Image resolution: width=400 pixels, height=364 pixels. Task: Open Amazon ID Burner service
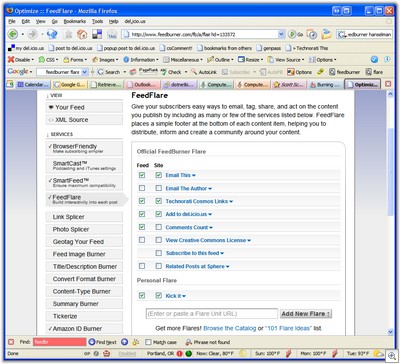[84, 328]
